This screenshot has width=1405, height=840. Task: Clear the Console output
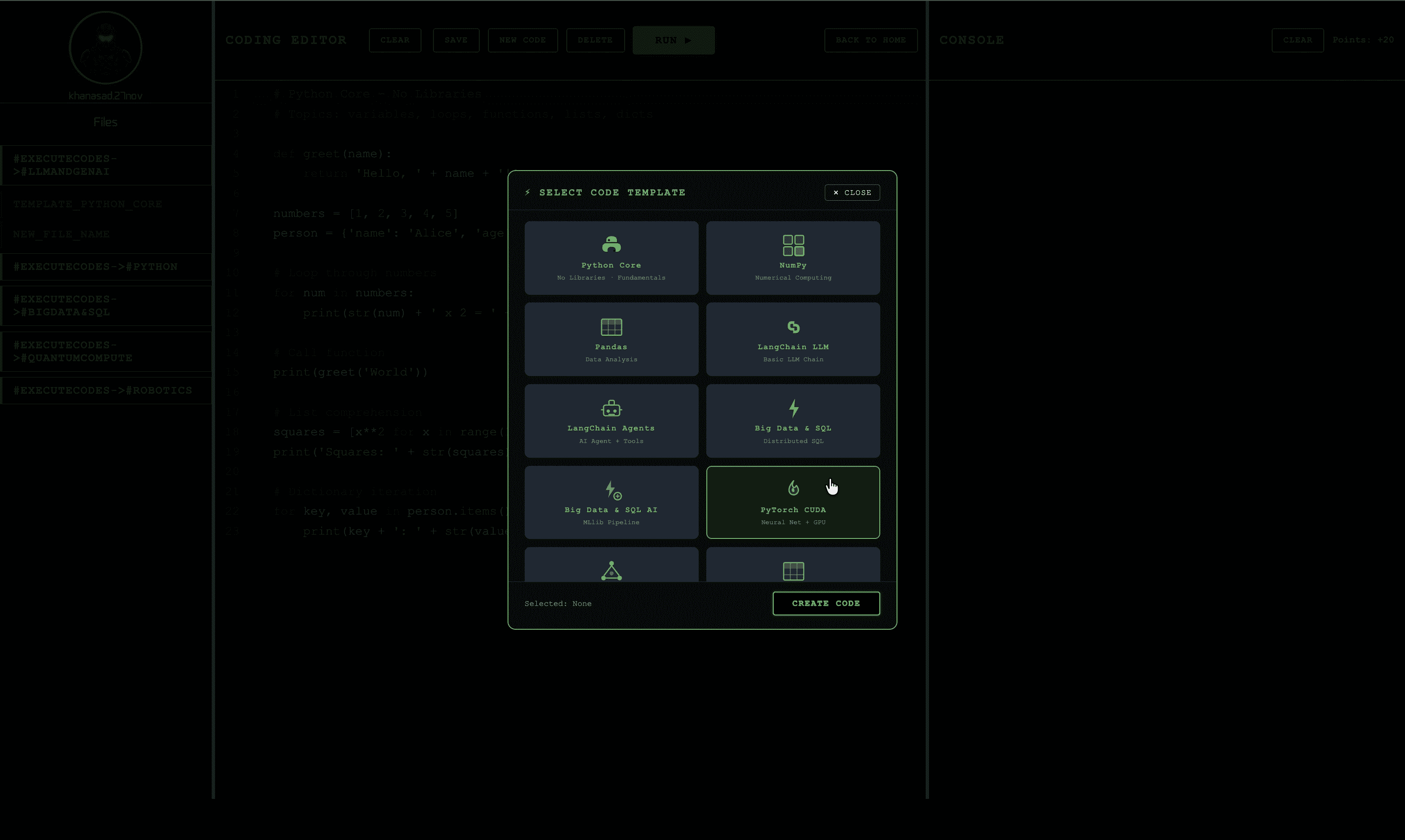pos(1297,40)
